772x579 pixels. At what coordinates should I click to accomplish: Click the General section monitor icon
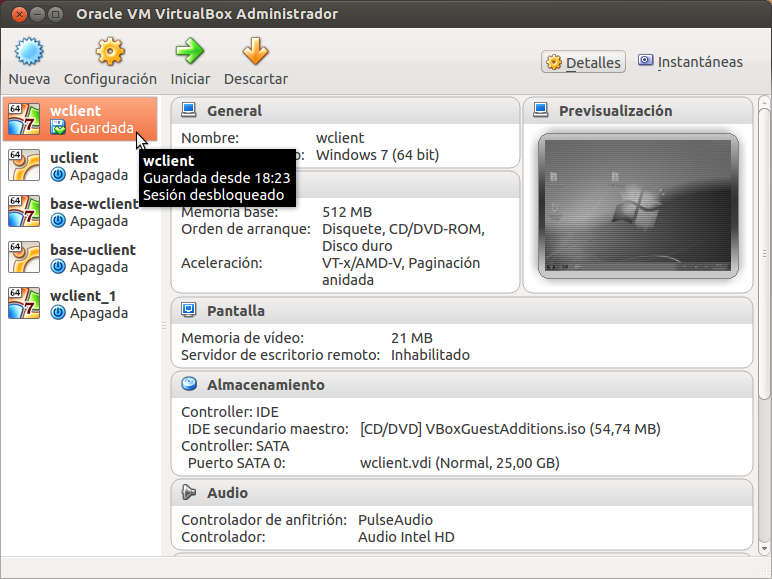[189, 110]
